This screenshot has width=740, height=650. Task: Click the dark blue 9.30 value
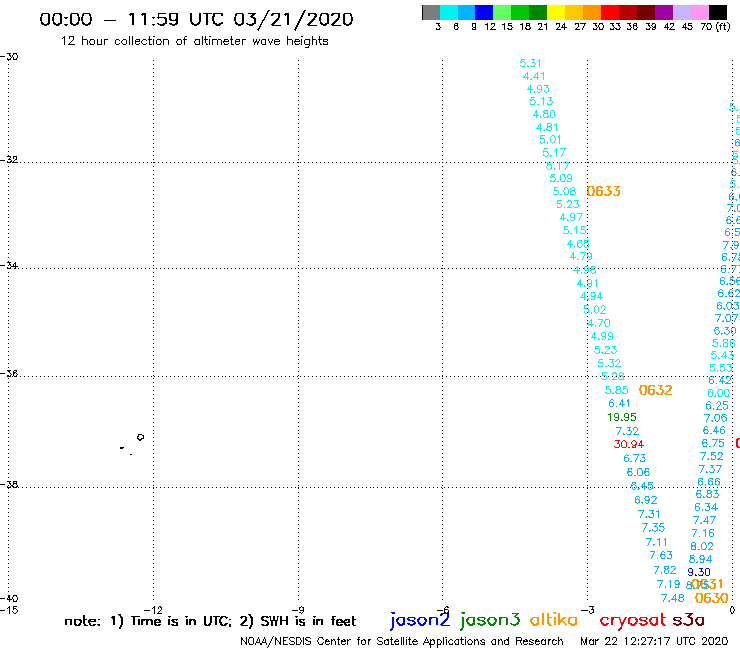(x=698, y=572)
